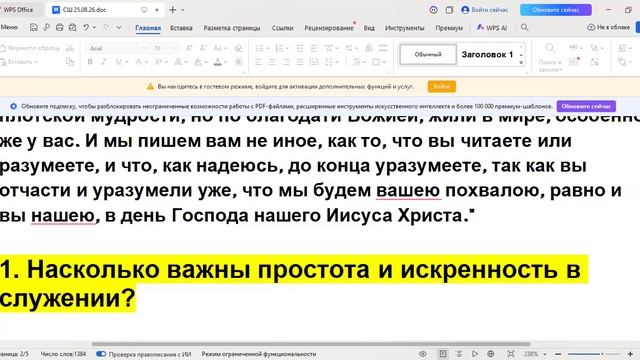
Task: Open the font size dropdown
Action: 174,48
